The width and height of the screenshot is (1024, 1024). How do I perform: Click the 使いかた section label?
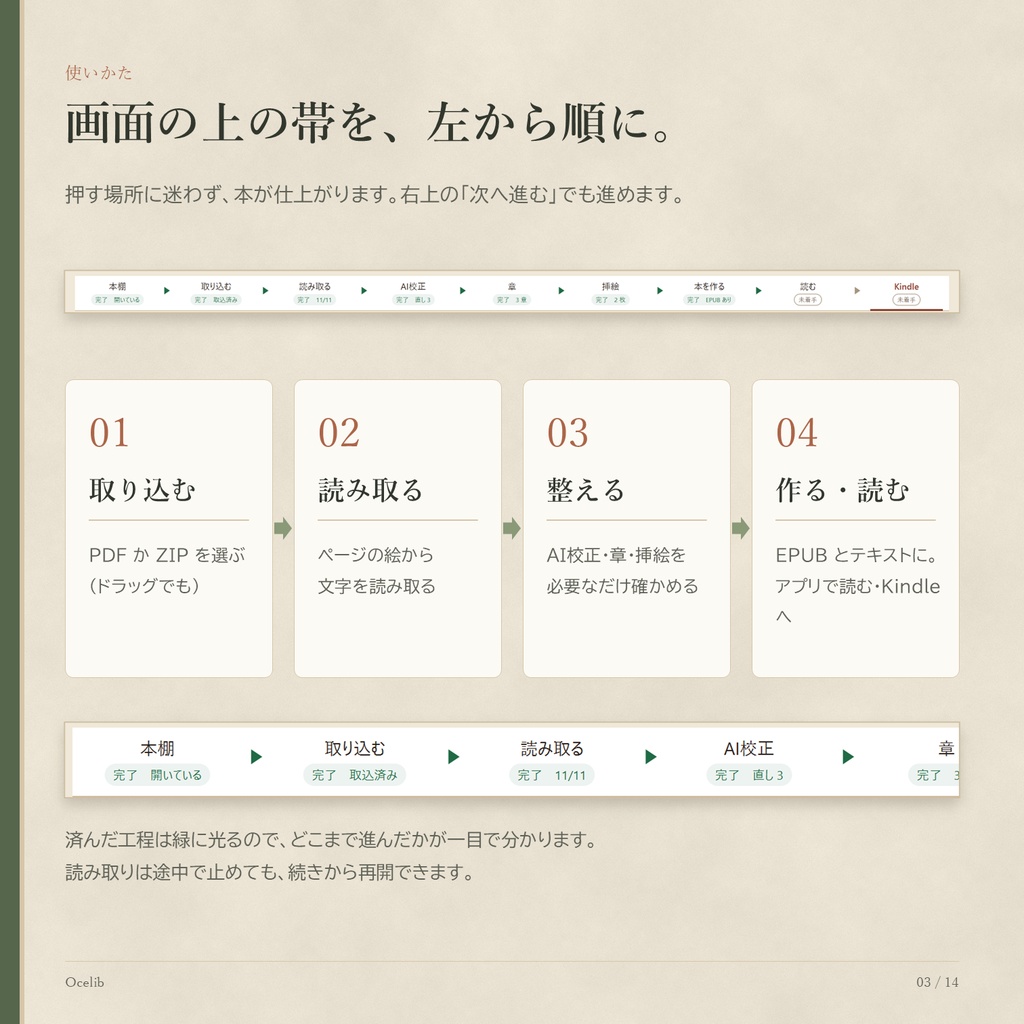point(99,72)
